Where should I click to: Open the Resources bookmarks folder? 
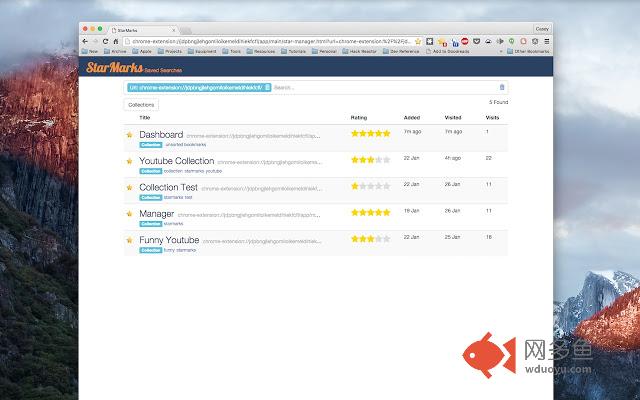coord(261,51)
